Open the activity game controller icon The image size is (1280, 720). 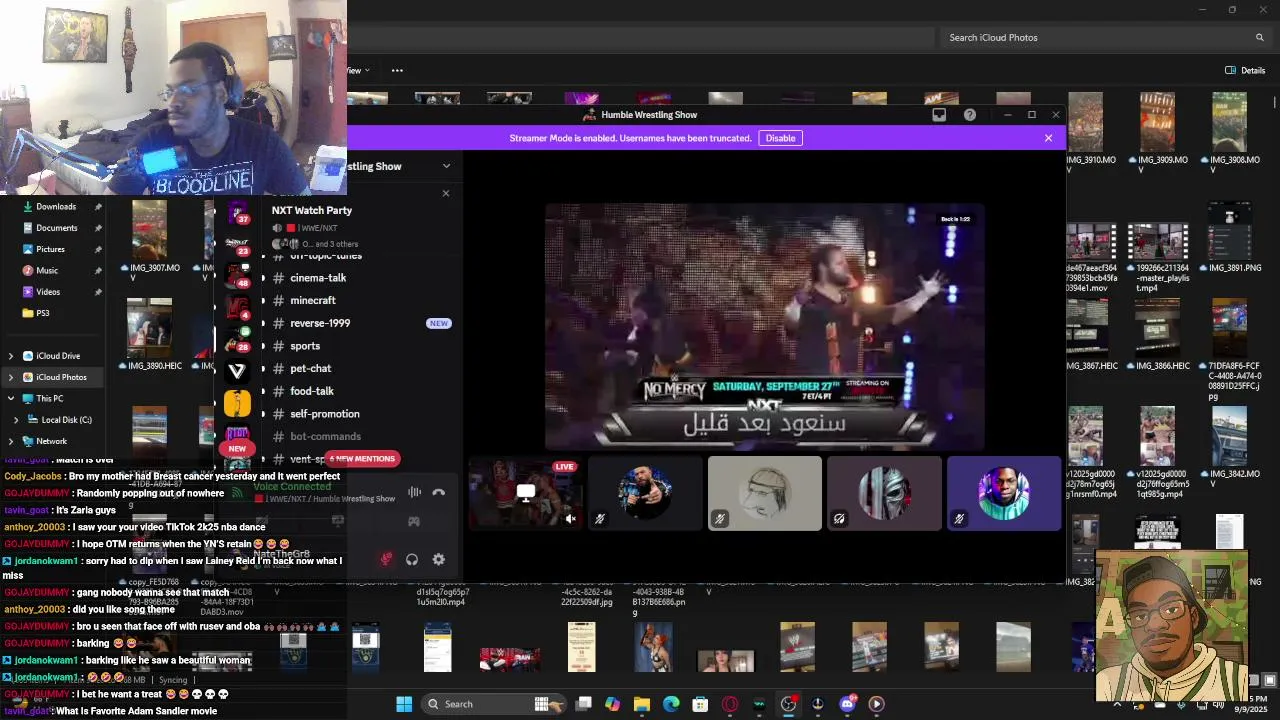413,521
